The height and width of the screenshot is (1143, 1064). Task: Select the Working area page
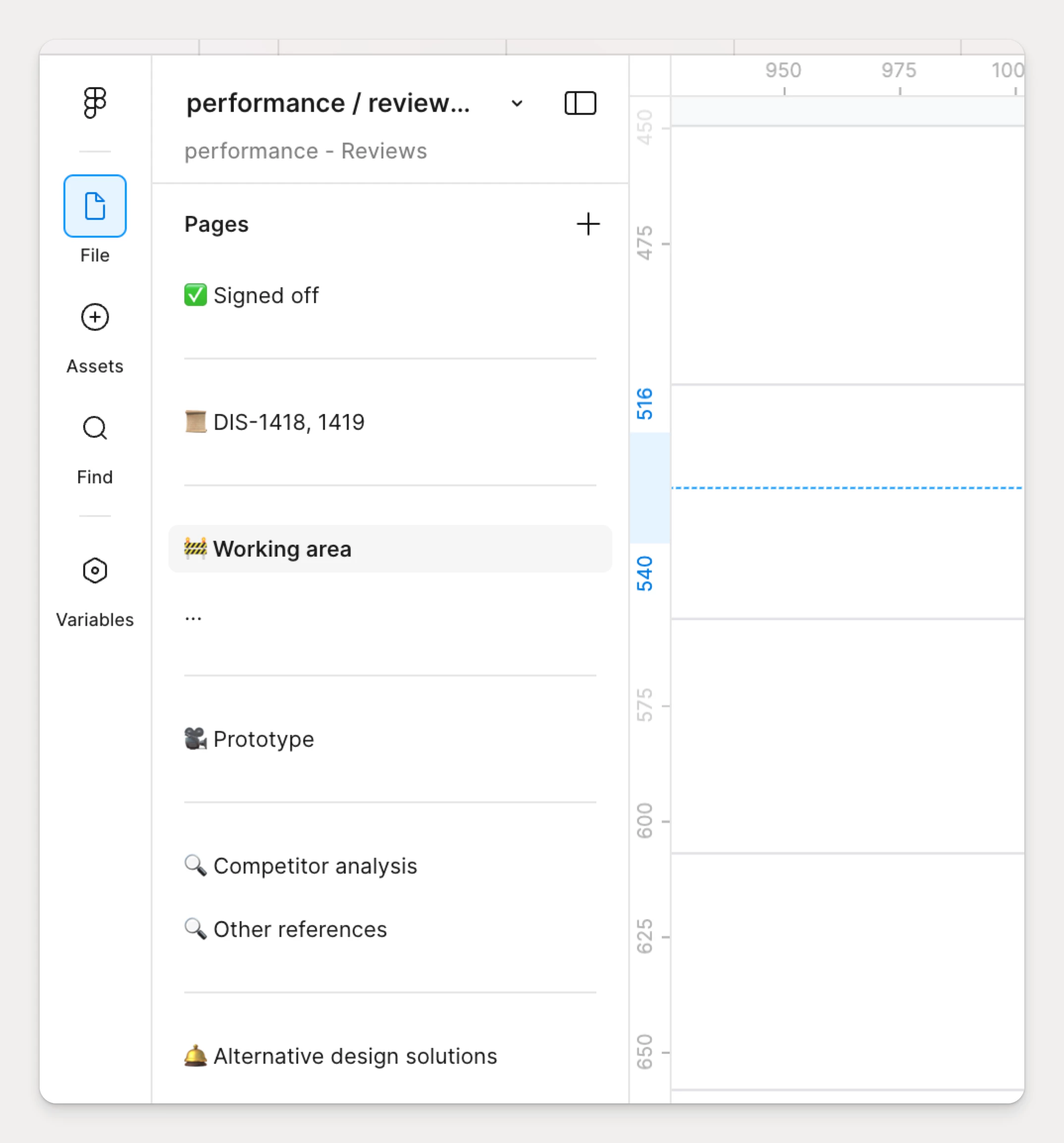tap(282, 549)
